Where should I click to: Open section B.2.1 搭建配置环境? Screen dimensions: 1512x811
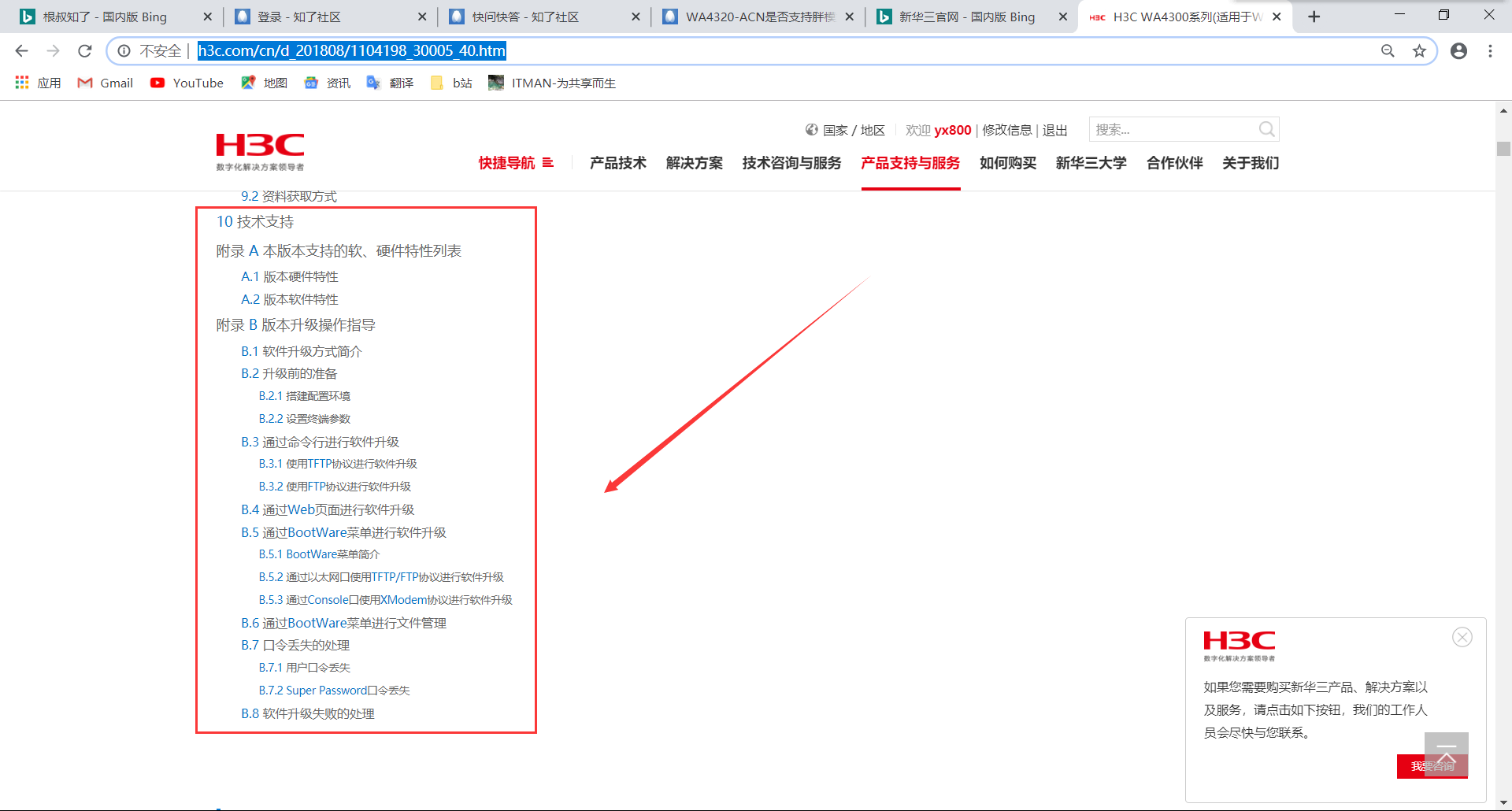pos(305,396)
